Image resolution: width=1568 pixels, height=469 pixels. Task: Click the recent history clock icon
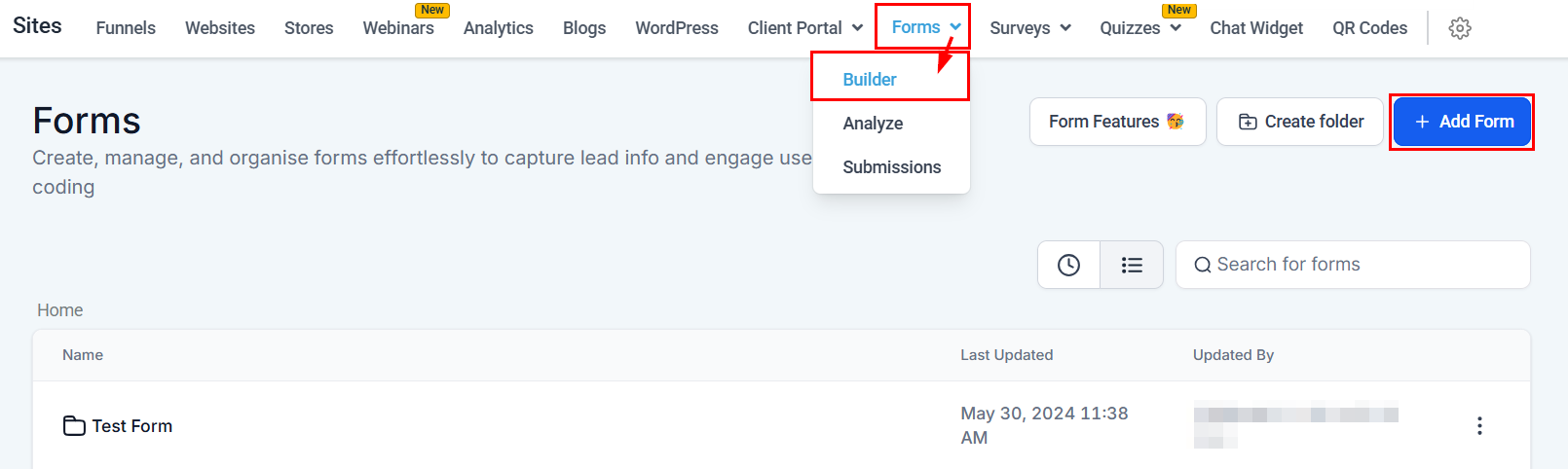1068,265
